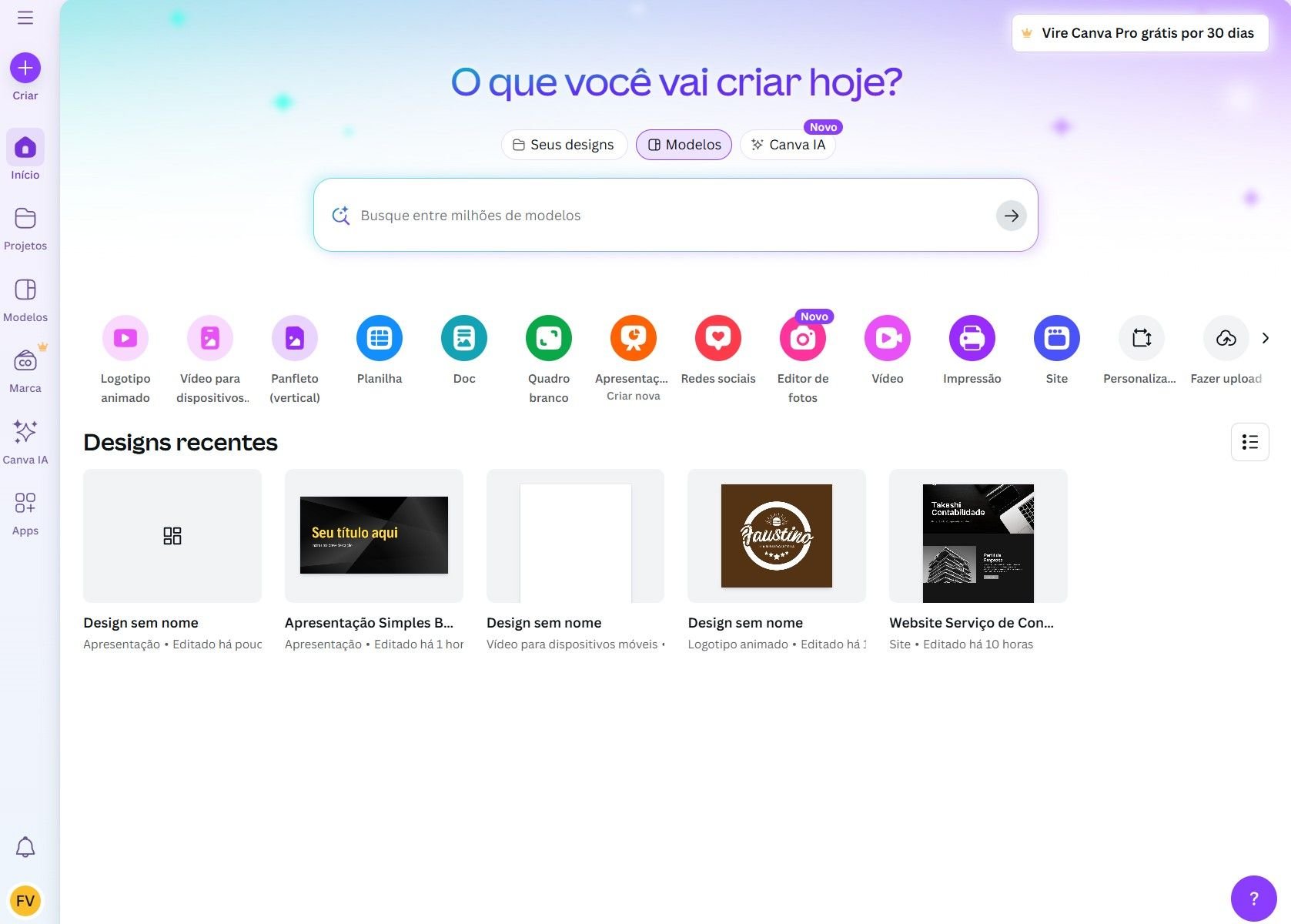Click the template search input field
Screen dimensions: 1291x924
click(675, 215)
